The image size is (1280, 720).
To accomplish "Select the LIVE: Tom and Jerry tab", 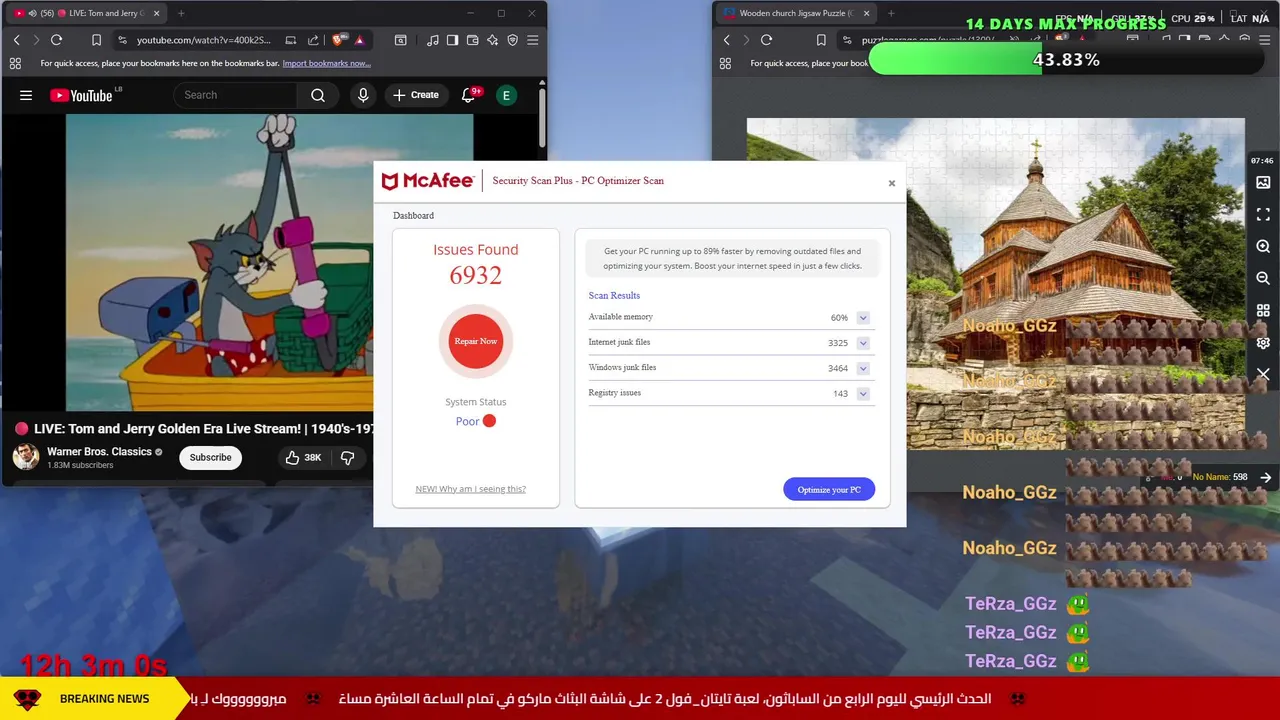I will click(x=87, y=13).
